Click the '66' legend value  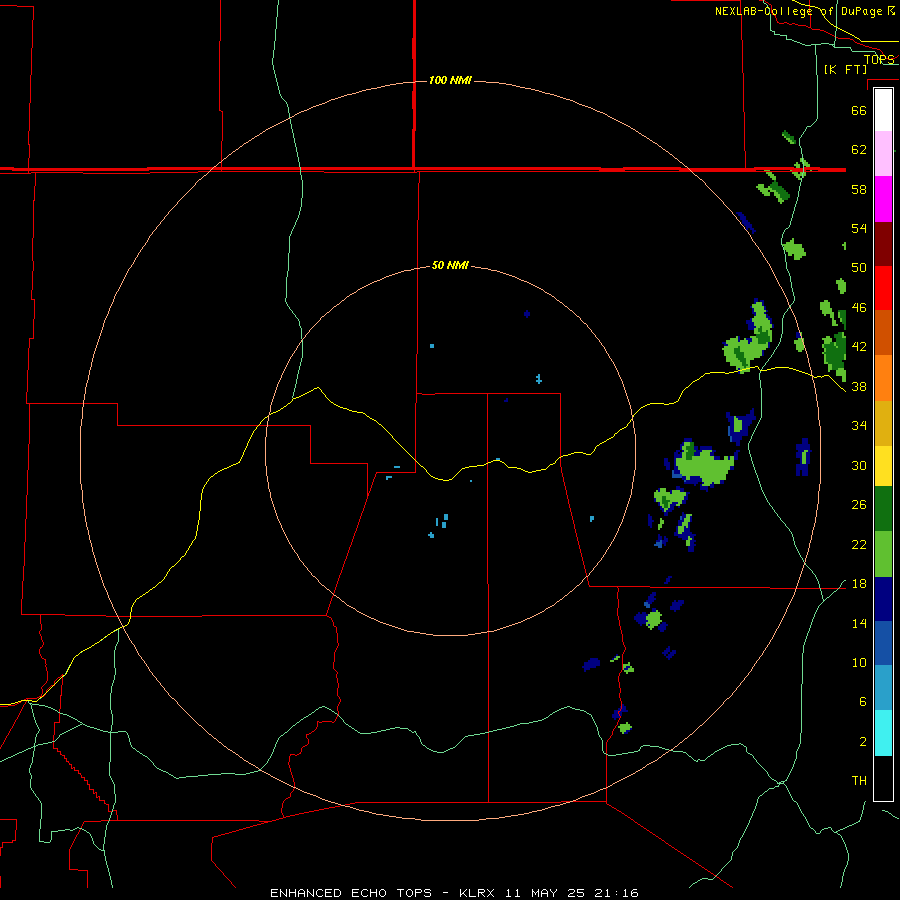(x=859, y=110)
